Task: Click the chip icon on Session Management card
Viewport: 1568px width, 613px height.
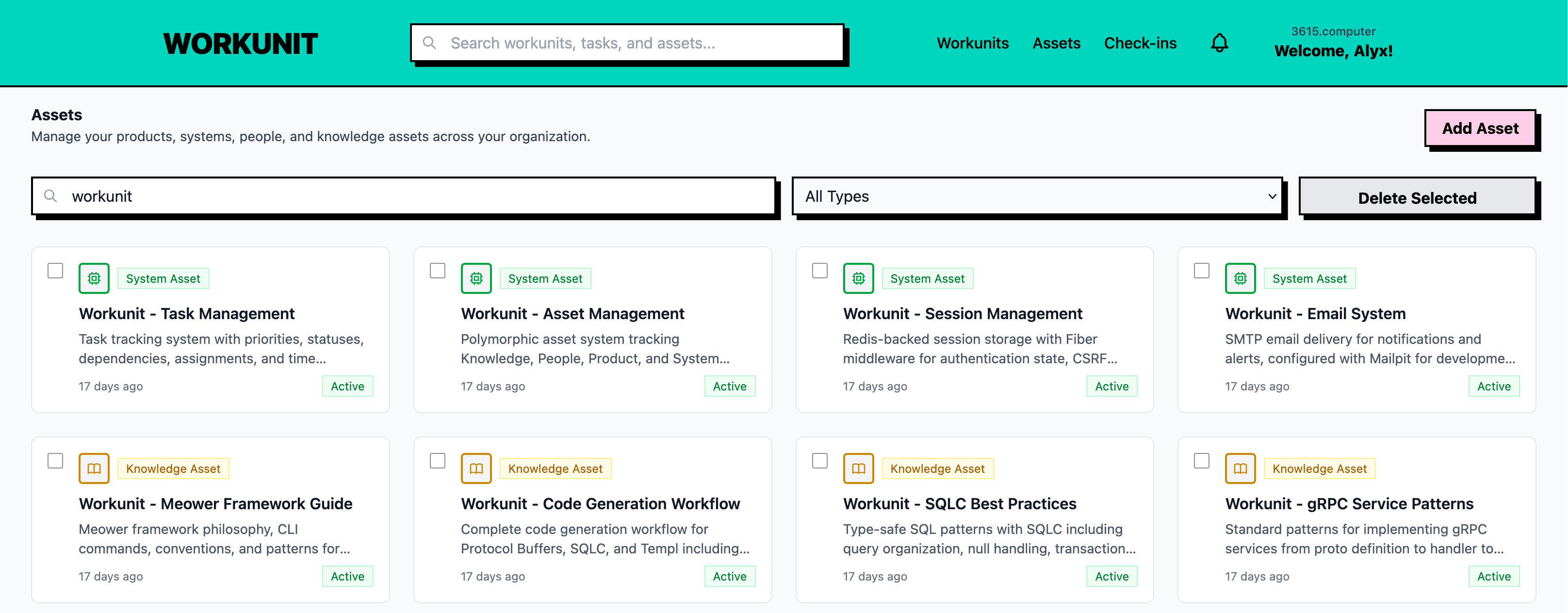Action: [x=858, y=278]
